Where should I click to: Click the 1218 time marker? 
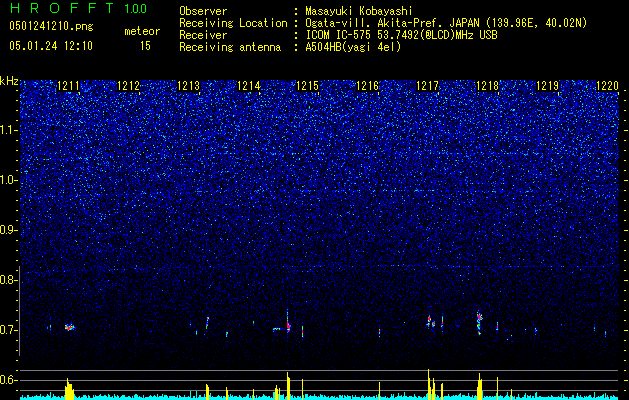pyautogui.click(x=487, y=86)
